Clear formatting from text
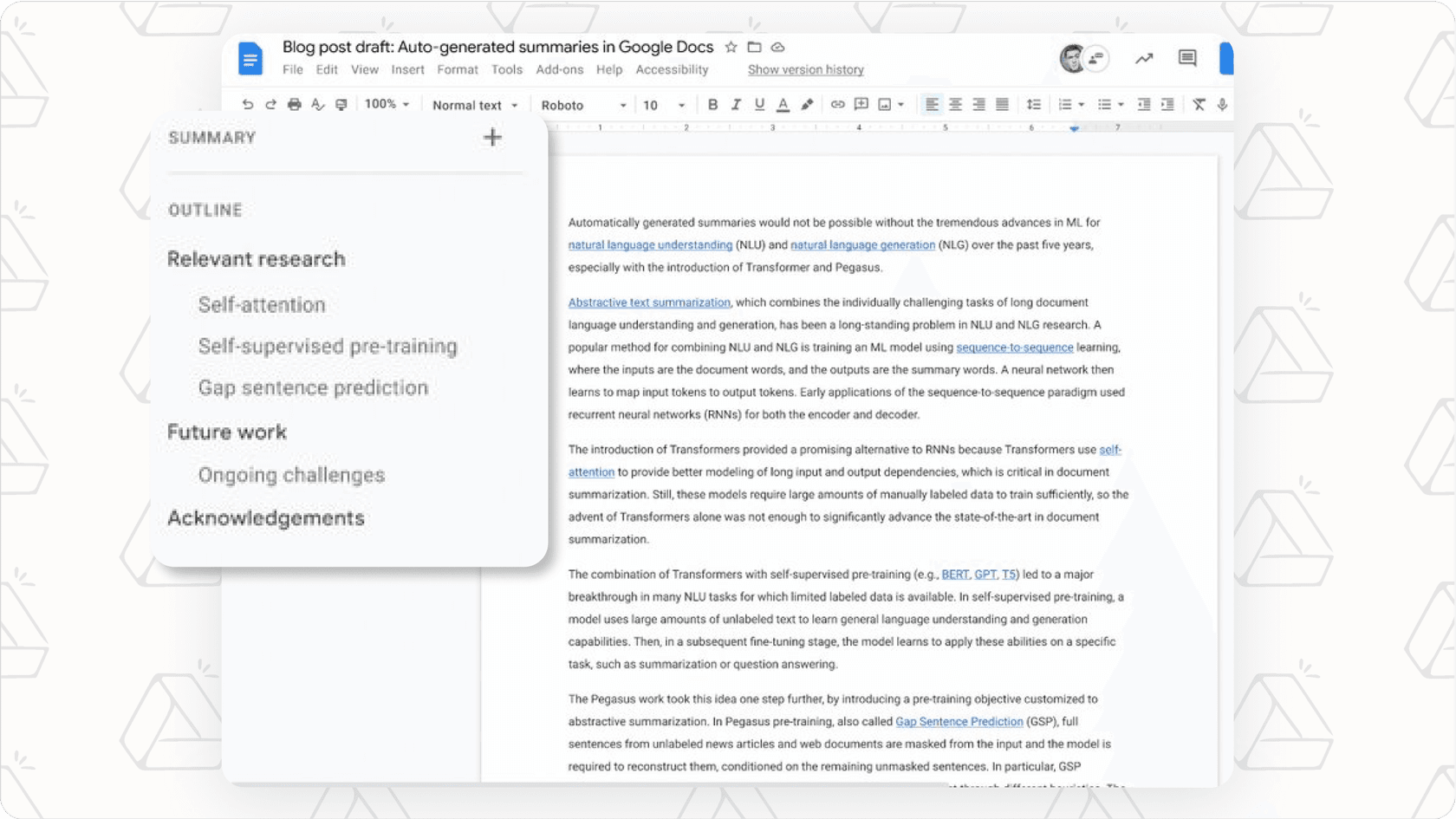The width and height of the screenshot is (1456, 819). pos(1199,104)
